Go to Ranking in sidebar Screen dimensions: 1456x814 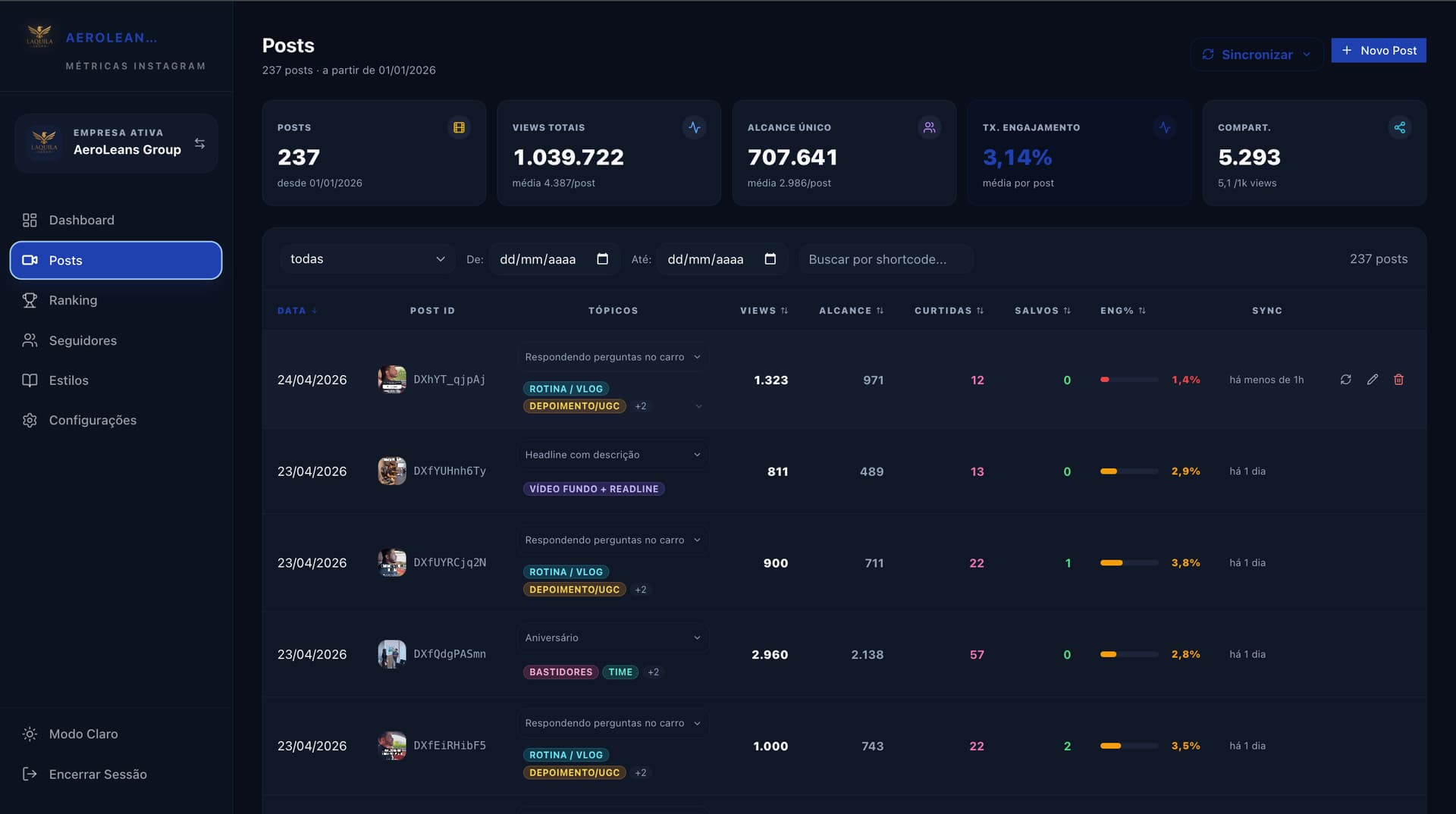click(x=73, y=300)
